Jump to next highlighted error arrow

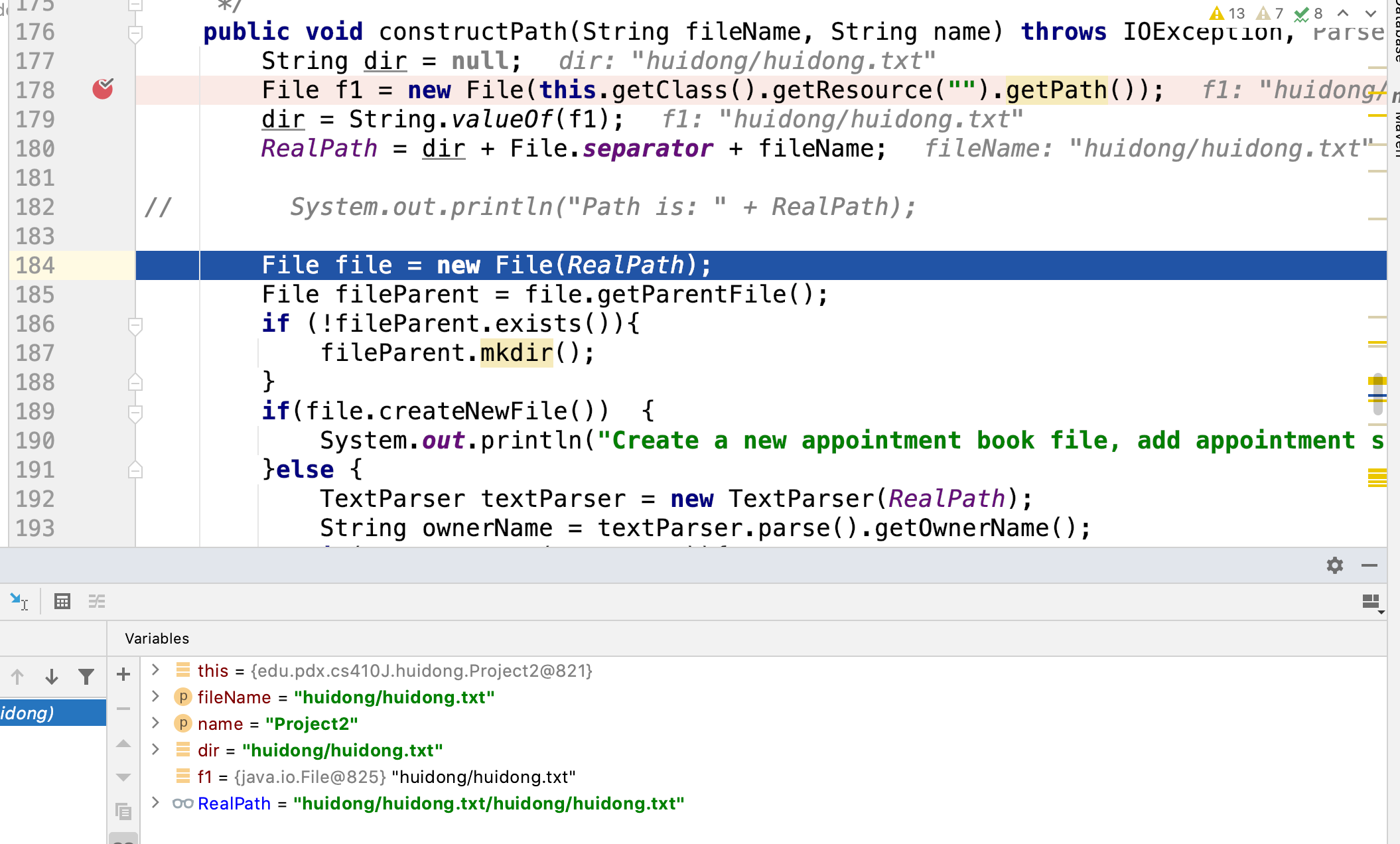1371,13
